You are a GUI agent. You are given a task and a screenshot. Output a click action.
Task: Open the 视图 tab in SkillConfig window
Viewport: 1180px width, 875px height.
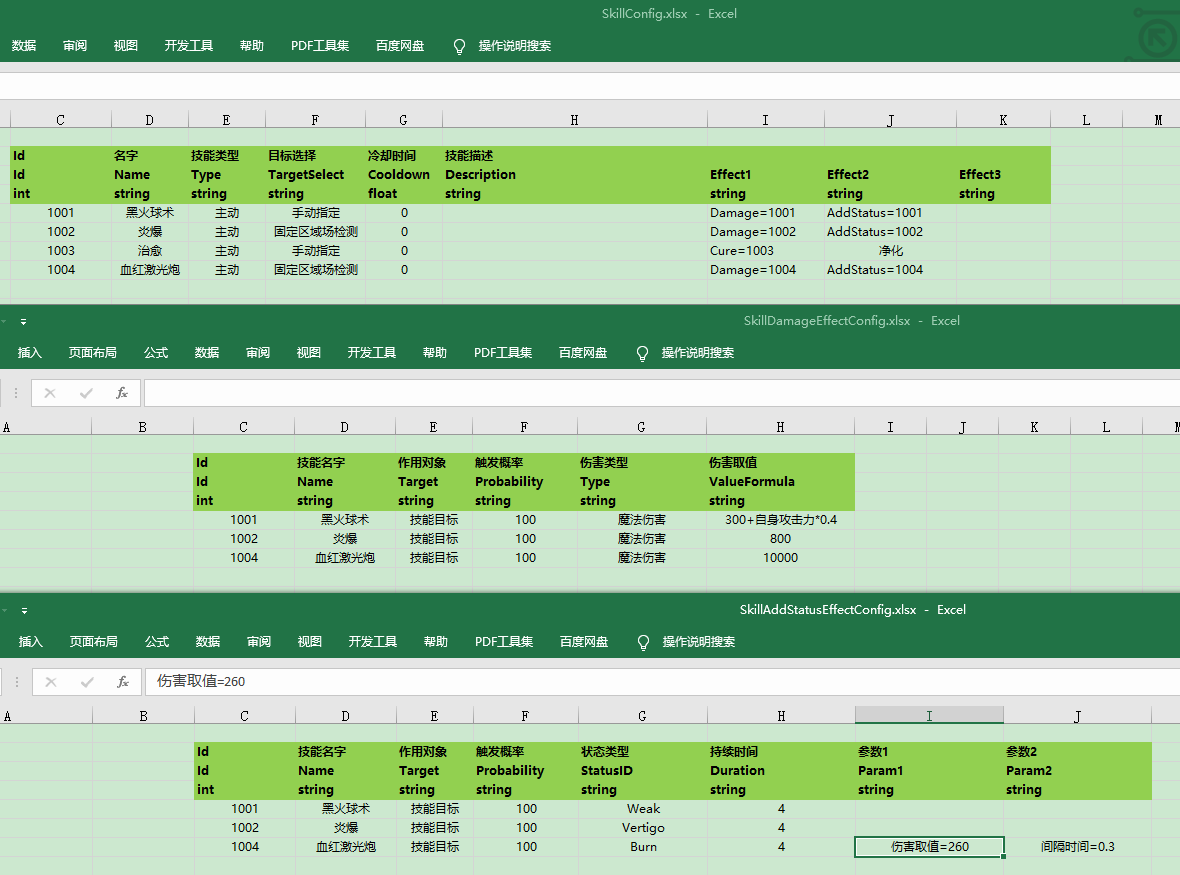tap(126, 46)
